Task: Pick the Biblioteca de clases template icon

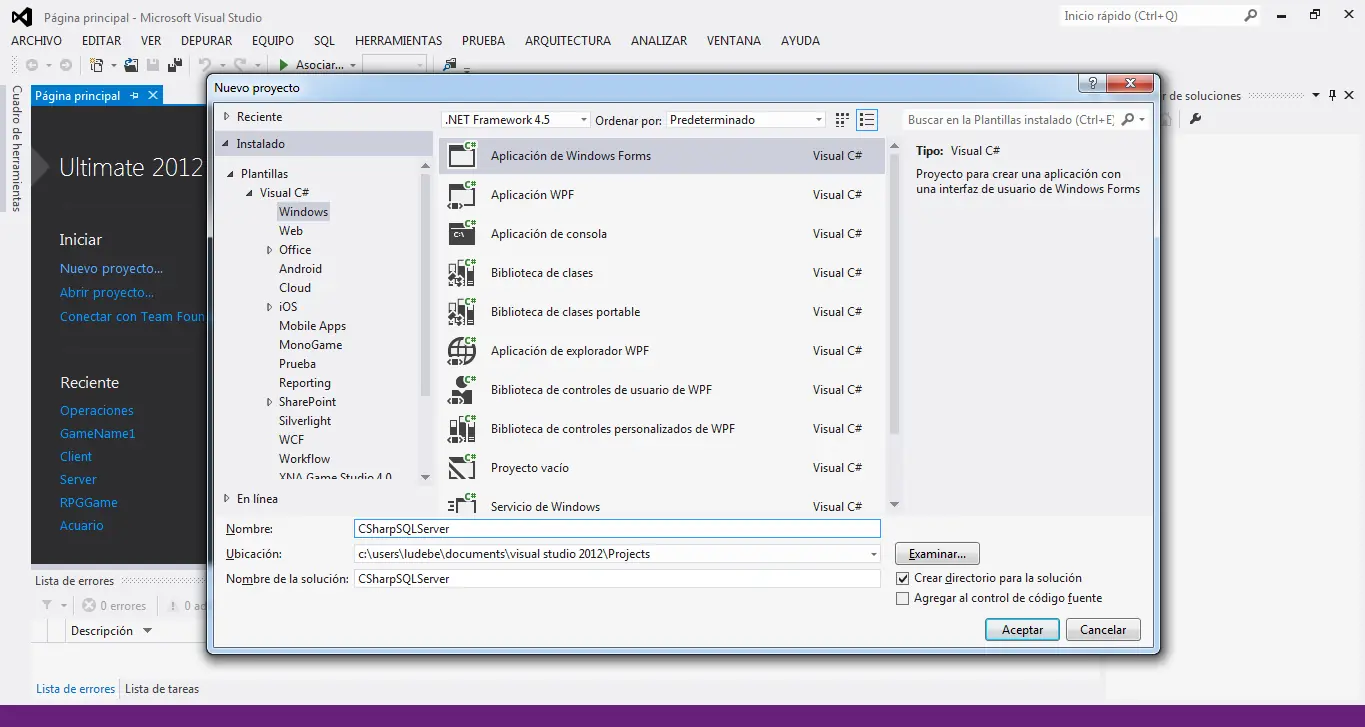Action: [x=462, y=272]
